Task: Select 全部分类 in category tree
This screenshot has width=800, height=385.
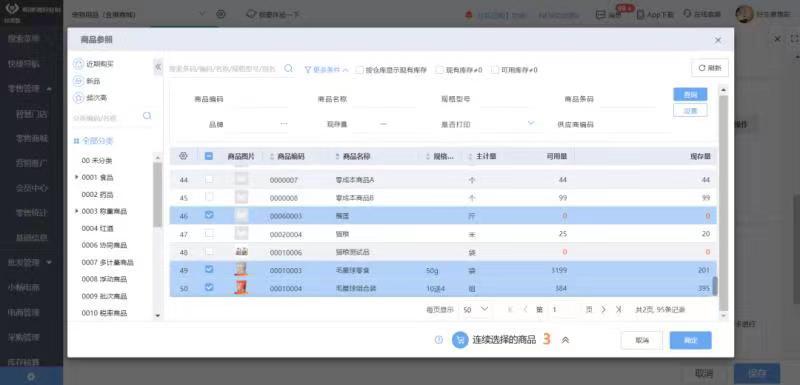Action: 93,140
